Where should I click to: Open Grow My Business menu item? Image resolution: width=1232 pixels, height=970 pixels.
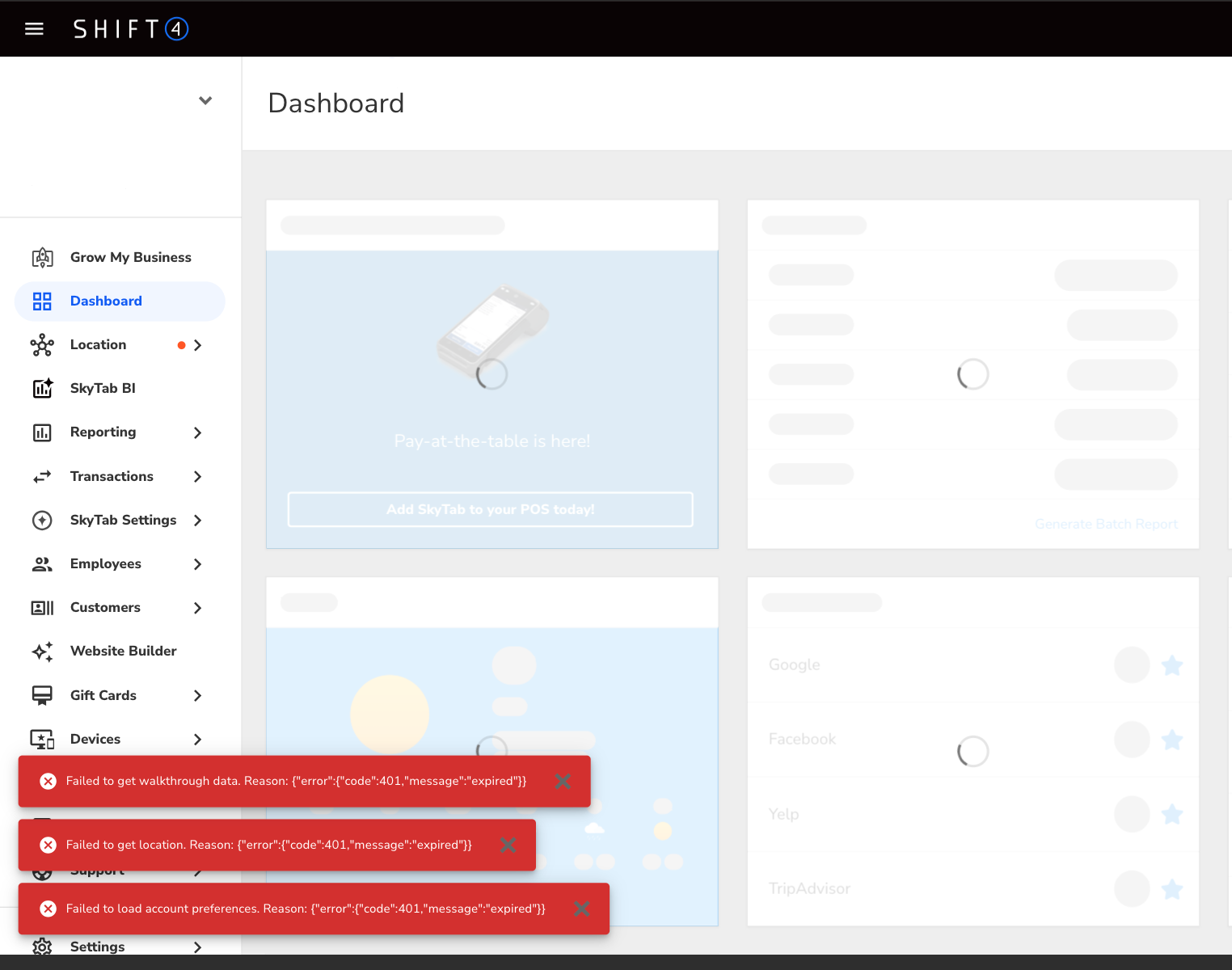120,258
